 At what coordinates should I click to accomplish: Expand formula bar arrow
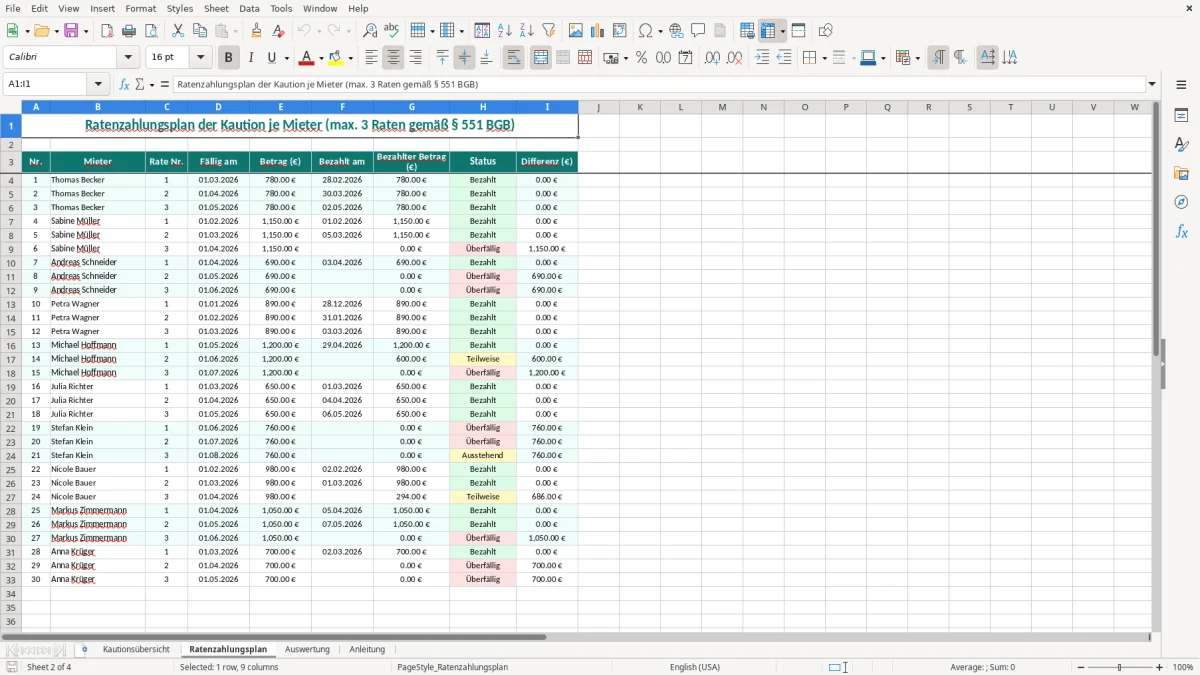tap(1152, 85)
